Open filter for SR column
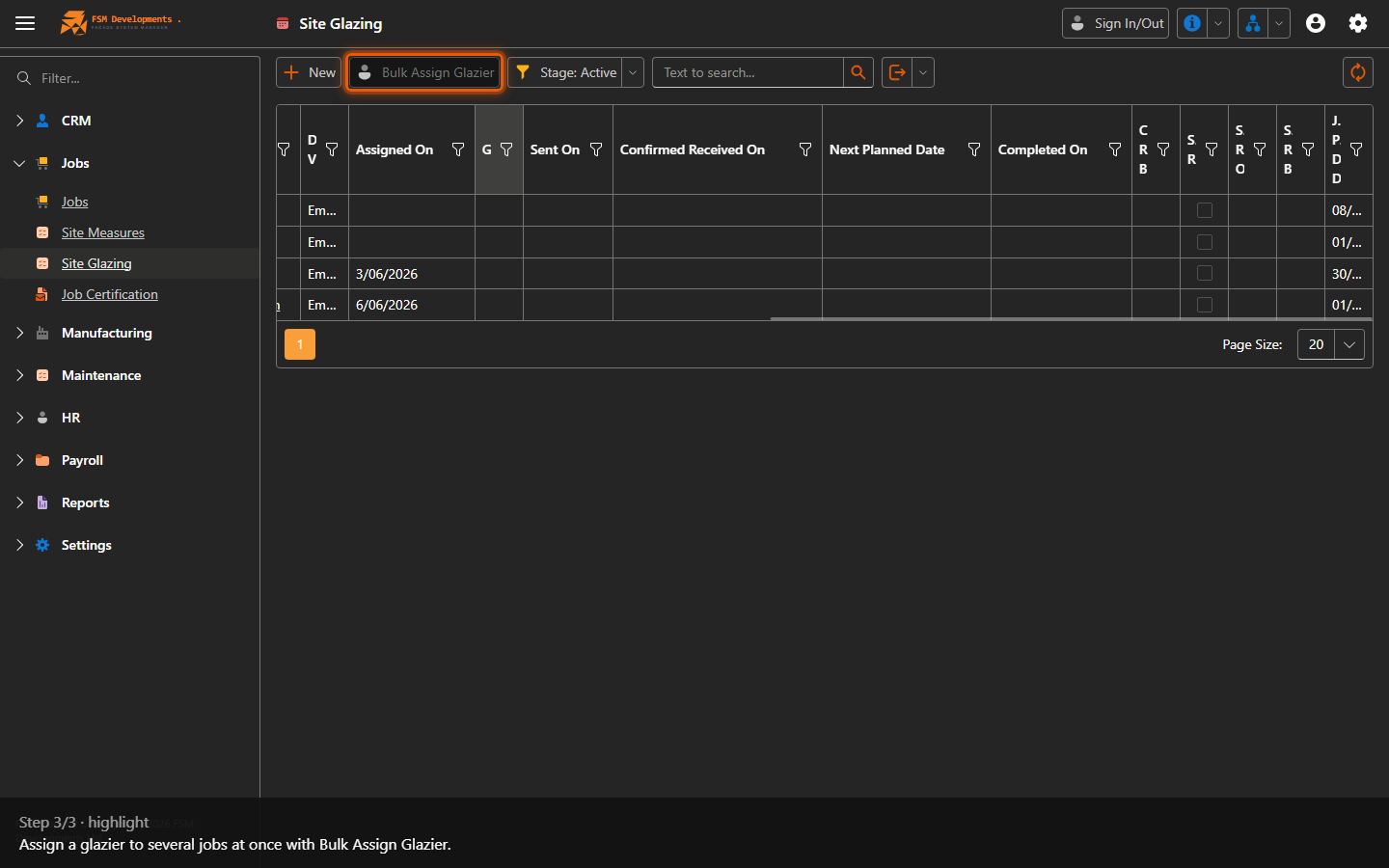The height and width of the screenshot is (868, 1389). (1212, 149)
